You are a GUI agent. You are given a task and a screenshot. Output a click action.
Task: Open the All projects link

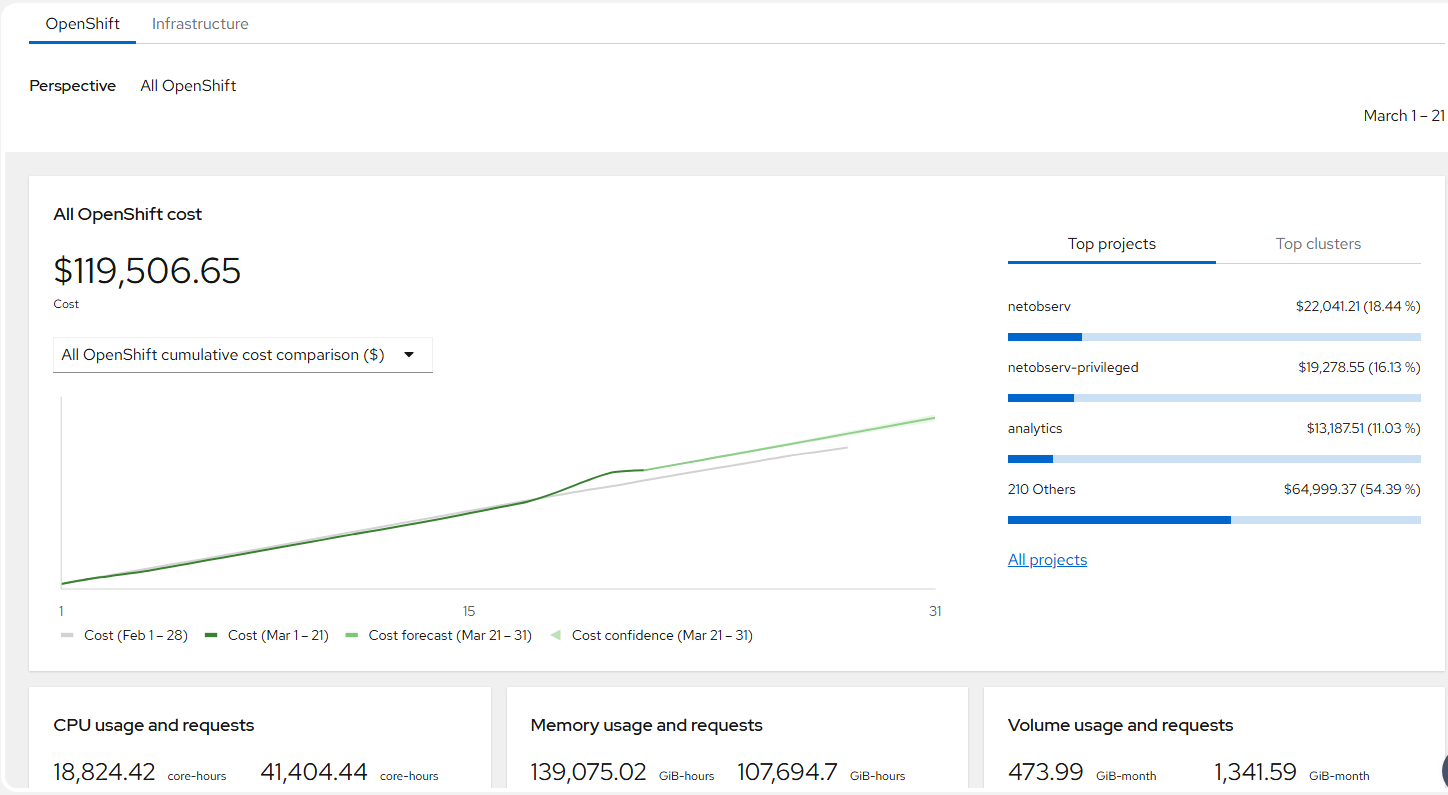point(1047,560)
